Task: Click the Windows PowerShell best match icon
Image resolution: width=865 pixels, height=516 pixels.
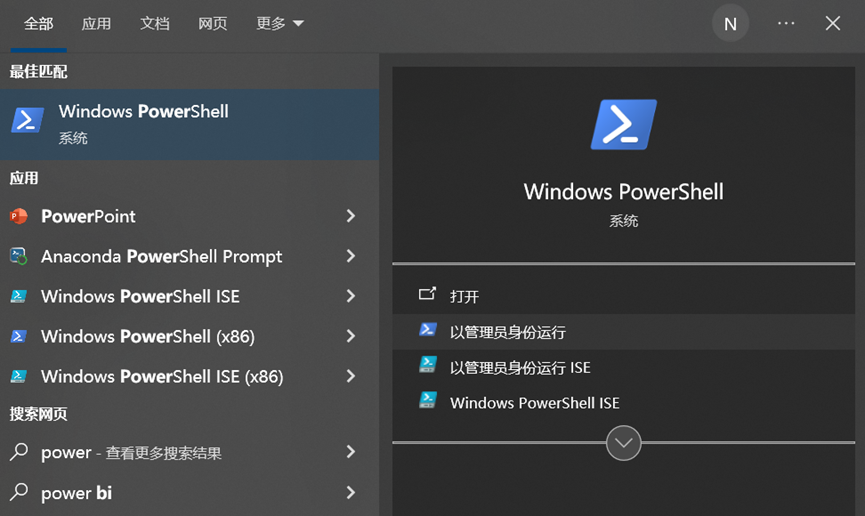Action: (27, 120)
